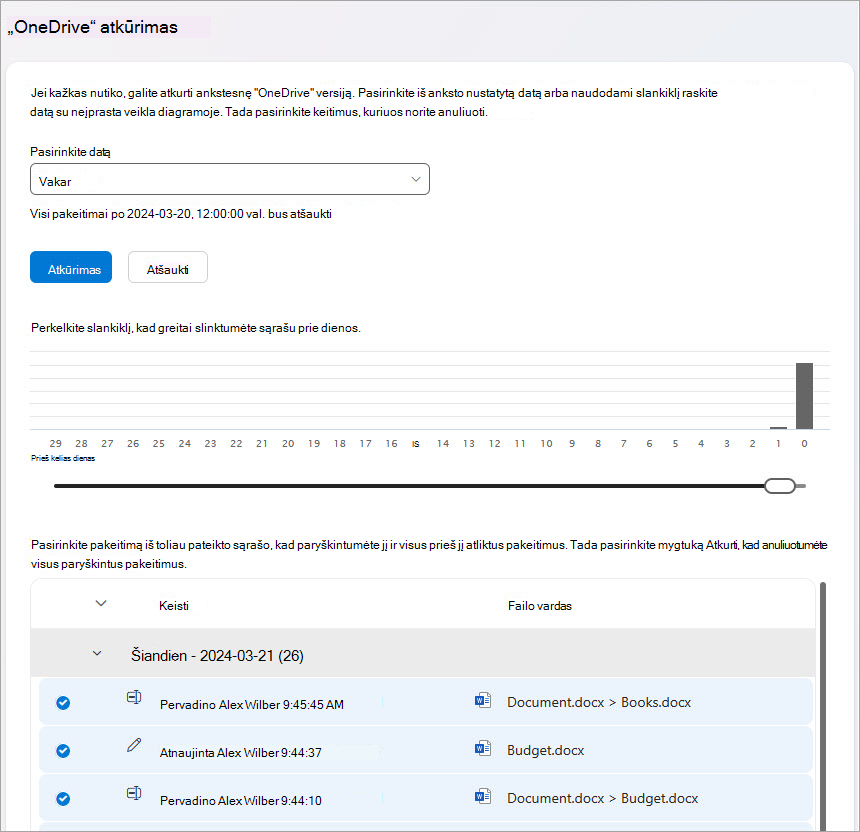Open the Pasirinkite datą dropdown showing Vakar

pyautogui.click(x=230, y=179)
